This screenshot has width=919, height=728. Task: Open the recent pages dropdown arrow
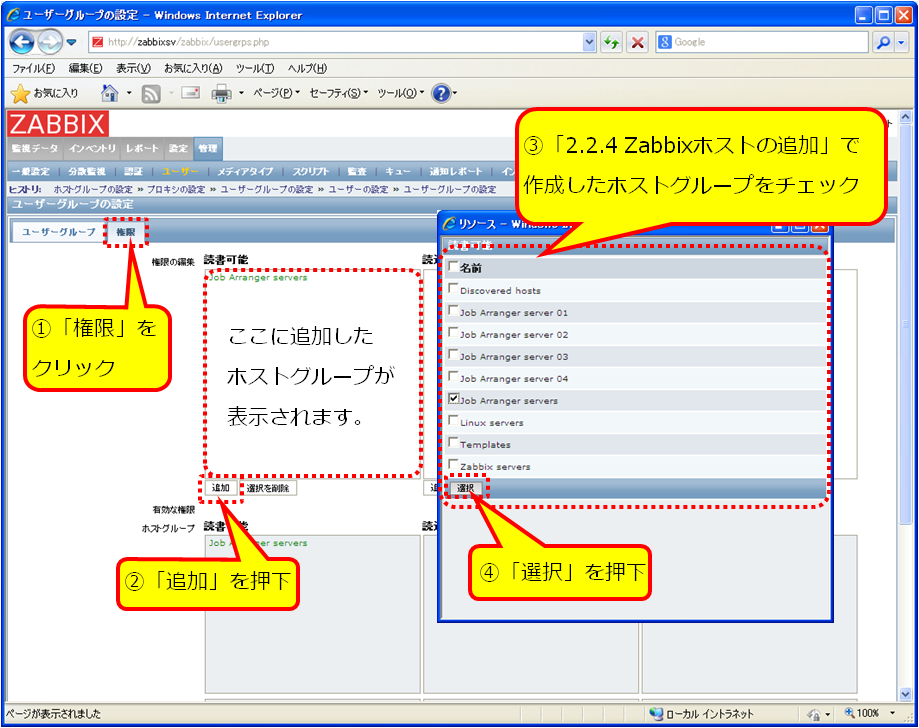point(72,42)
